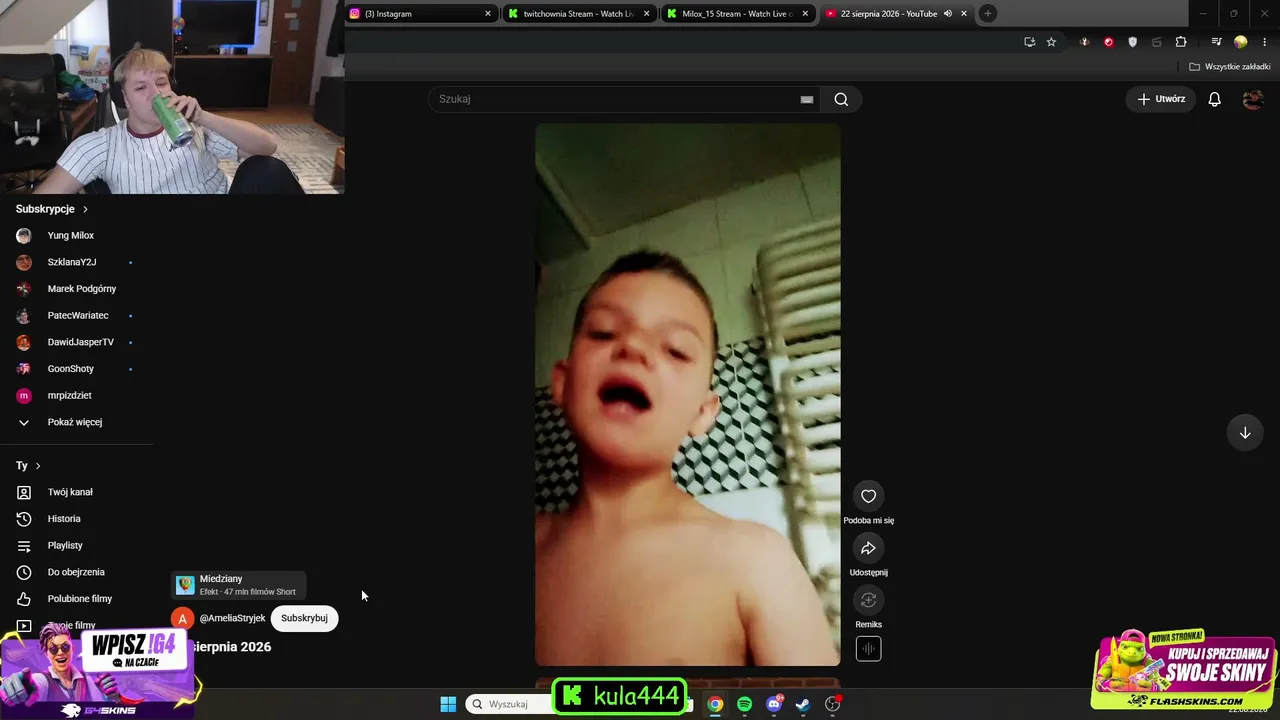This screenshot has width=1280, height=720.
Task: Open the Windows Start menu
Action: [448, 704]
